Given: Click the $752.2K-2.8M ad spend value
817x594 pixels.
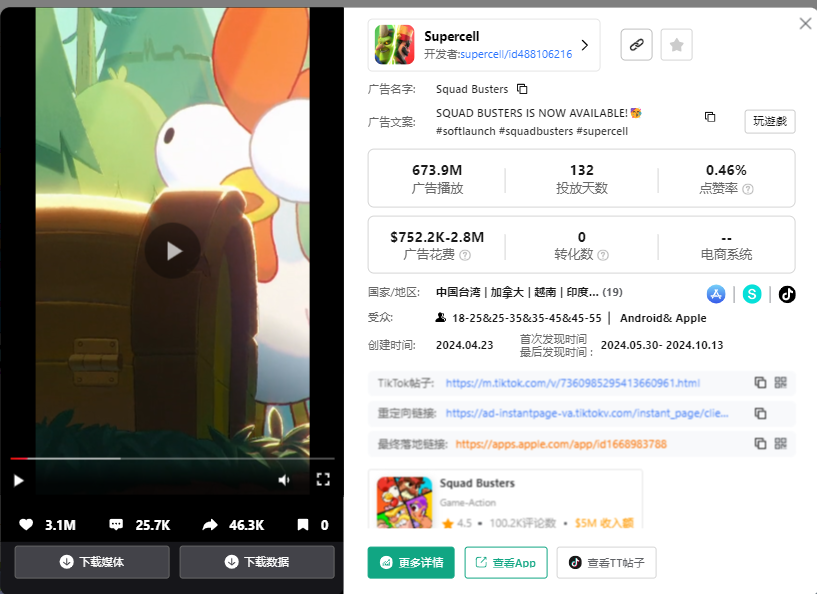Looking at the screenshot, I should [437, 237].
